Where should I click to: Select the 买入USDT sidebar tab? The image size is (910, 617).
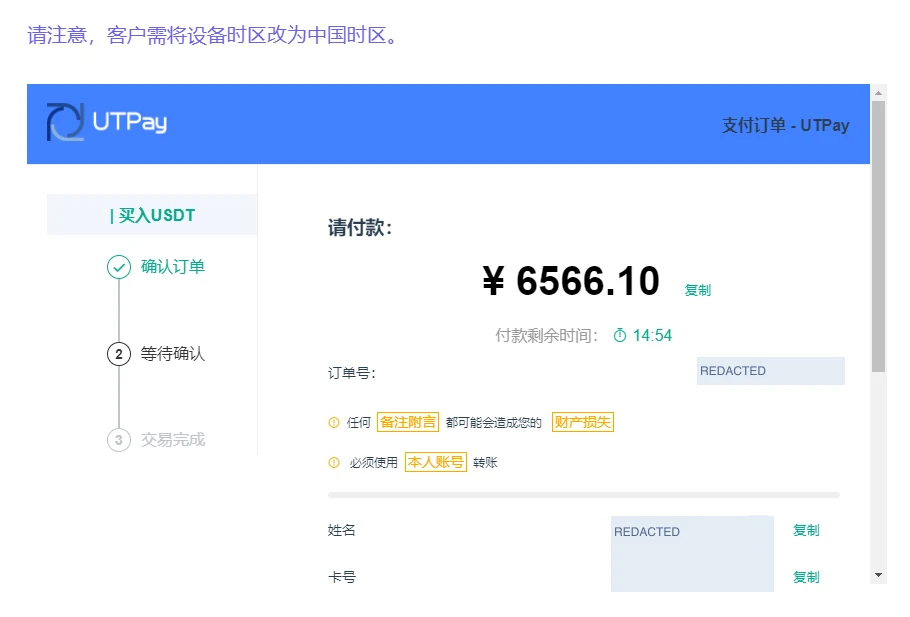click(x=152, y=215)
